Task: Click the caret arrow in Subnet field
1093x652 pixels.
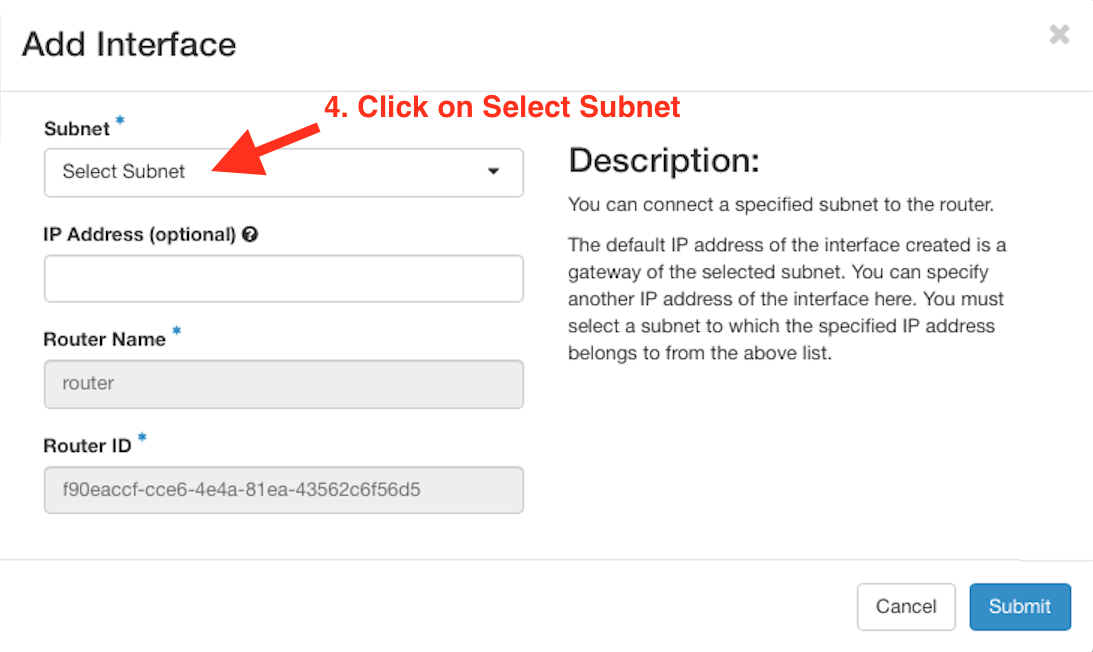Action: tap(494, 172)
